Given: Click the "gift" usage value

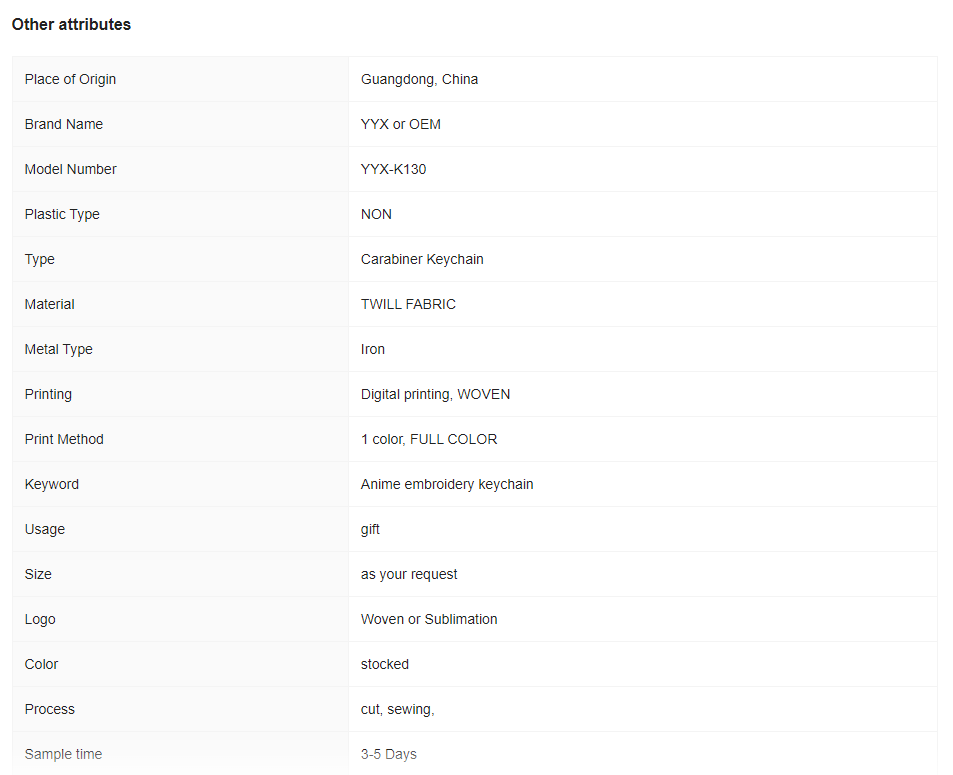Looking at the screenshot, I should coord(370,529).
